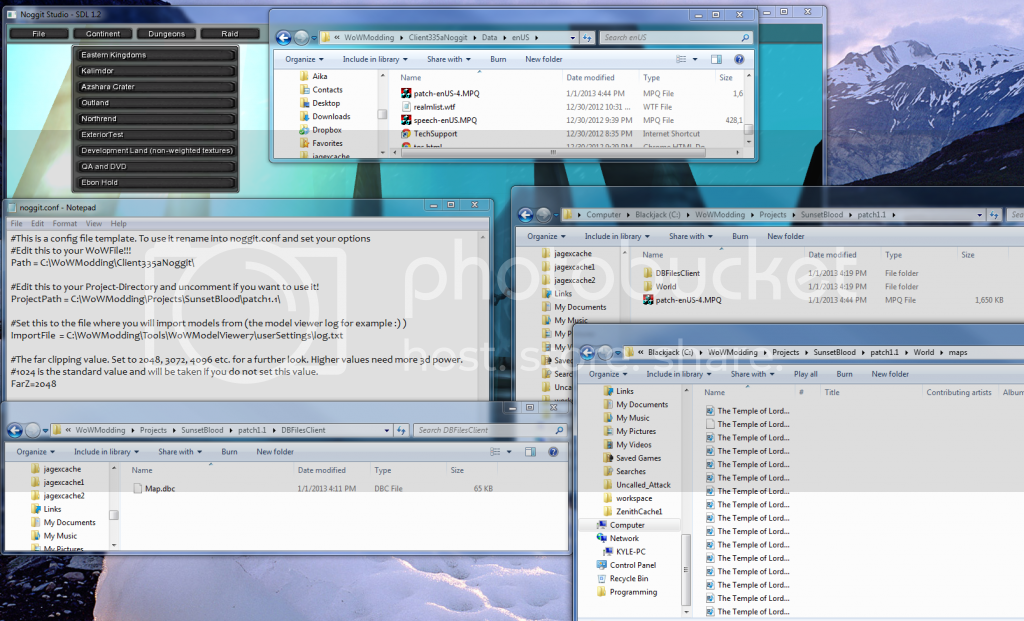This screenshot has height=621, width=1024.
Task: Choose Azshara Crater in the continent list
Action: (155, 87)
